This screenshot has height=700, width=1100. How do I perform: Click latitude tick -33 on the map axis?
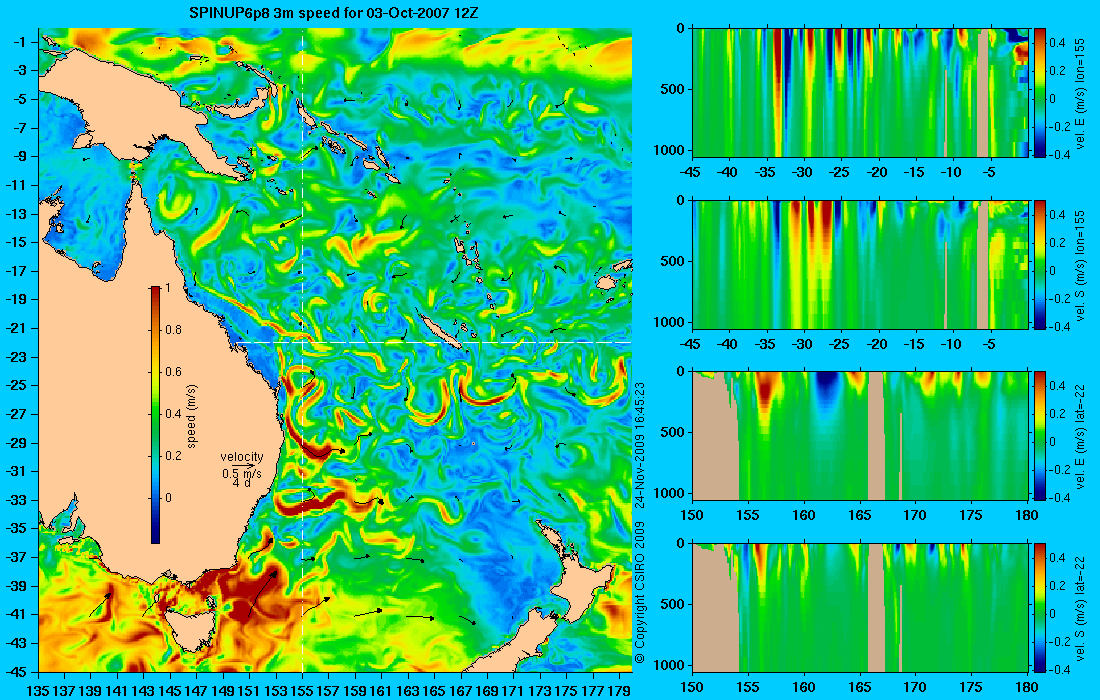pos(16,500)
